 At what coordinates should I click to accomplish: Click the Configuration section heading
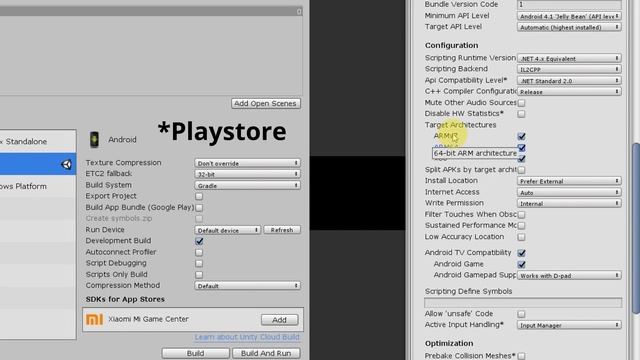pos(451,45)
